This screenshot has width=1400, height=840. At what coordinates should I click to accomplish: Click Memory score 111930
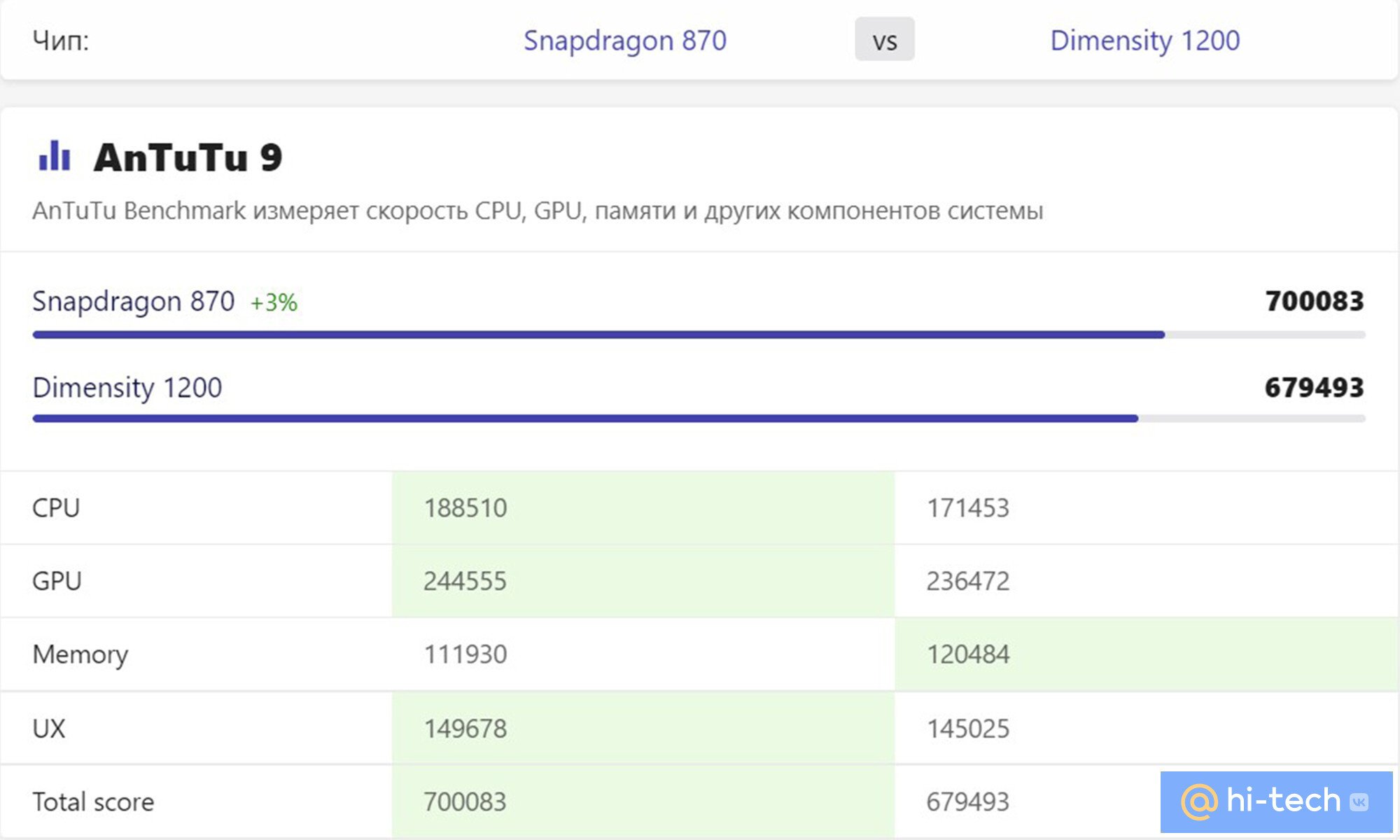[x=465, y=654]
